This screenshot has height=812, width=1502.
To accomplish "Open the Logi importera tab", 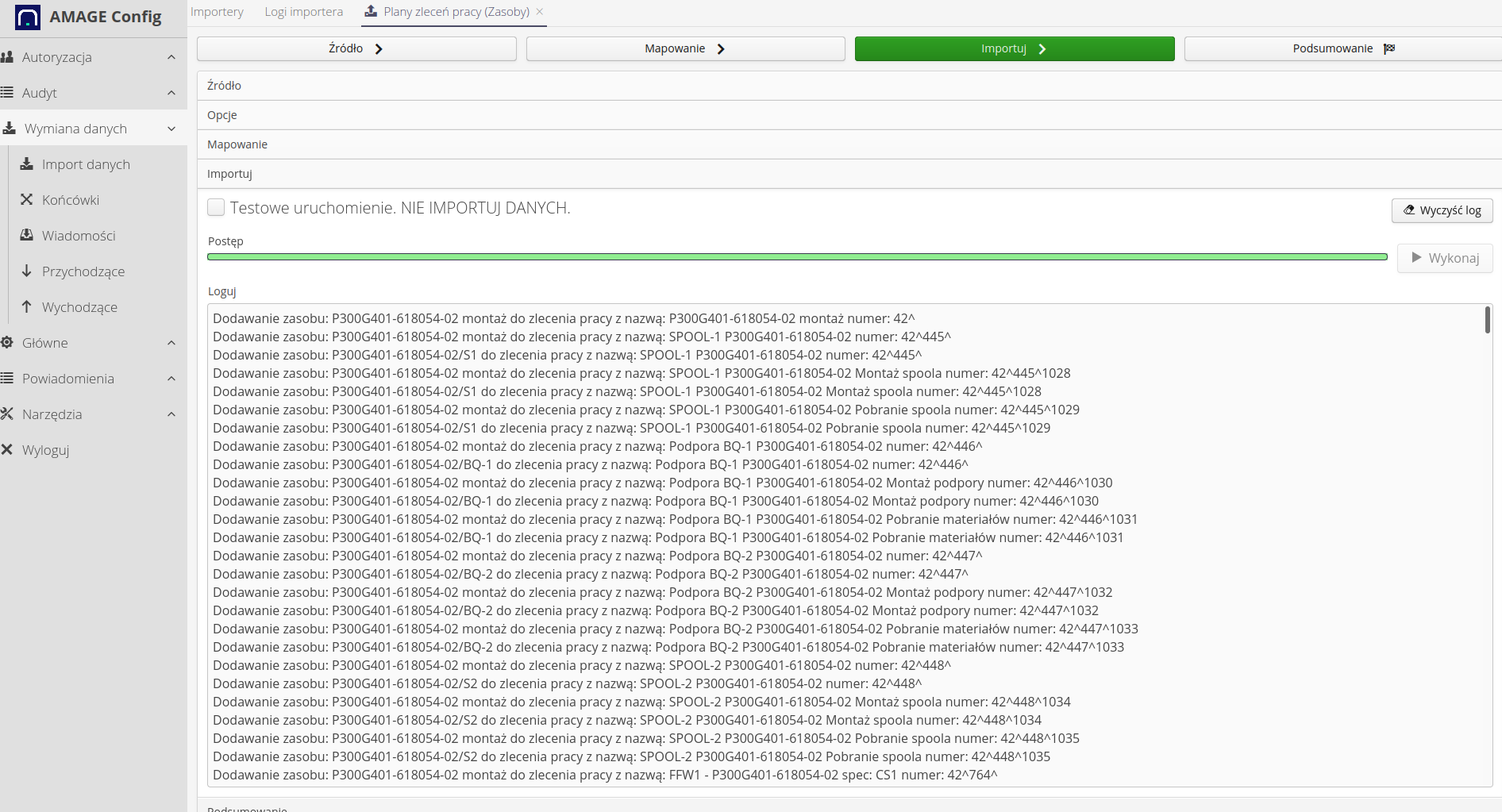I will point(303,12).
